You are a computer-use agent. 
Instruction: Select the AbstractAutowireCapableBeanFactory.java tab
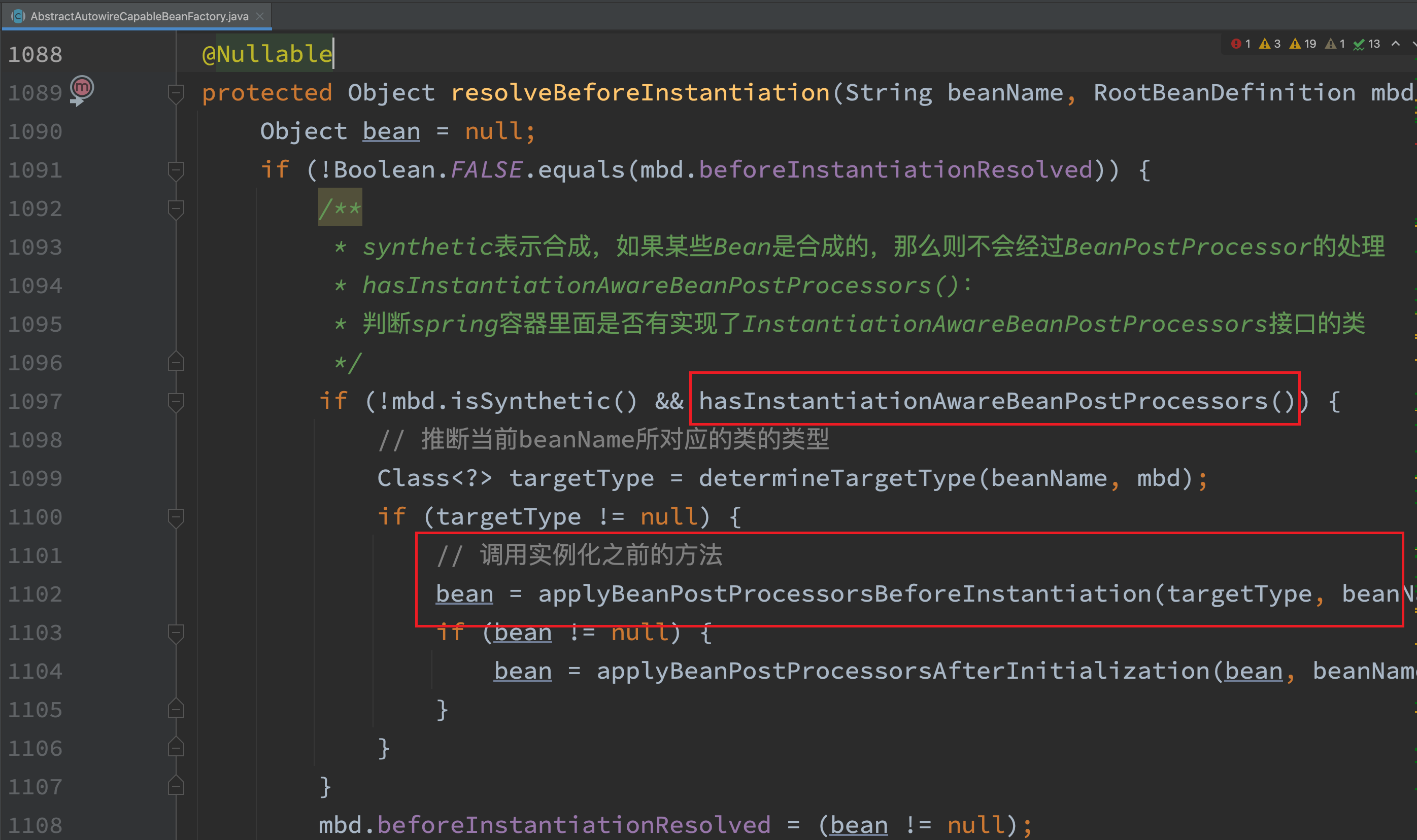137,16
